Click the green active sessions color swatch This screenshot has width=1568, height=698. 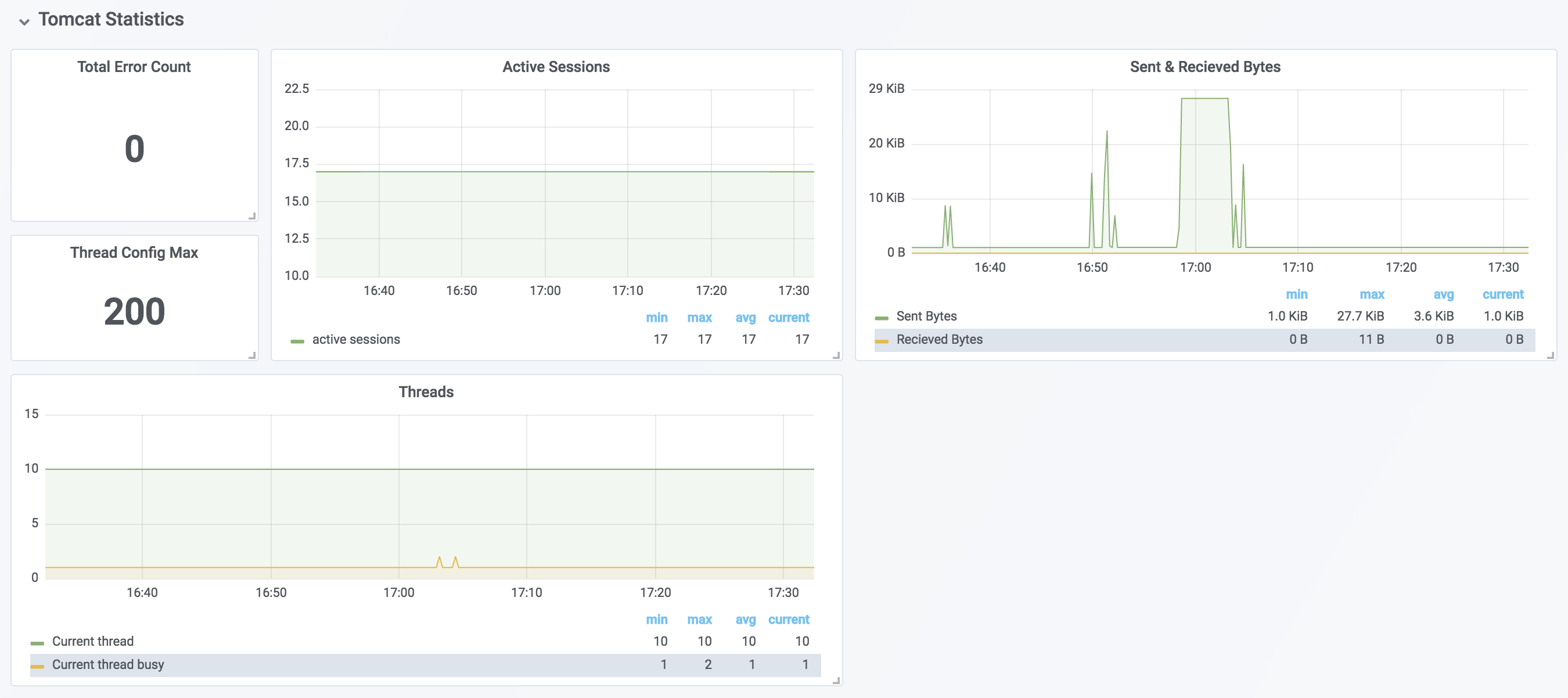(x=297, y=341)
